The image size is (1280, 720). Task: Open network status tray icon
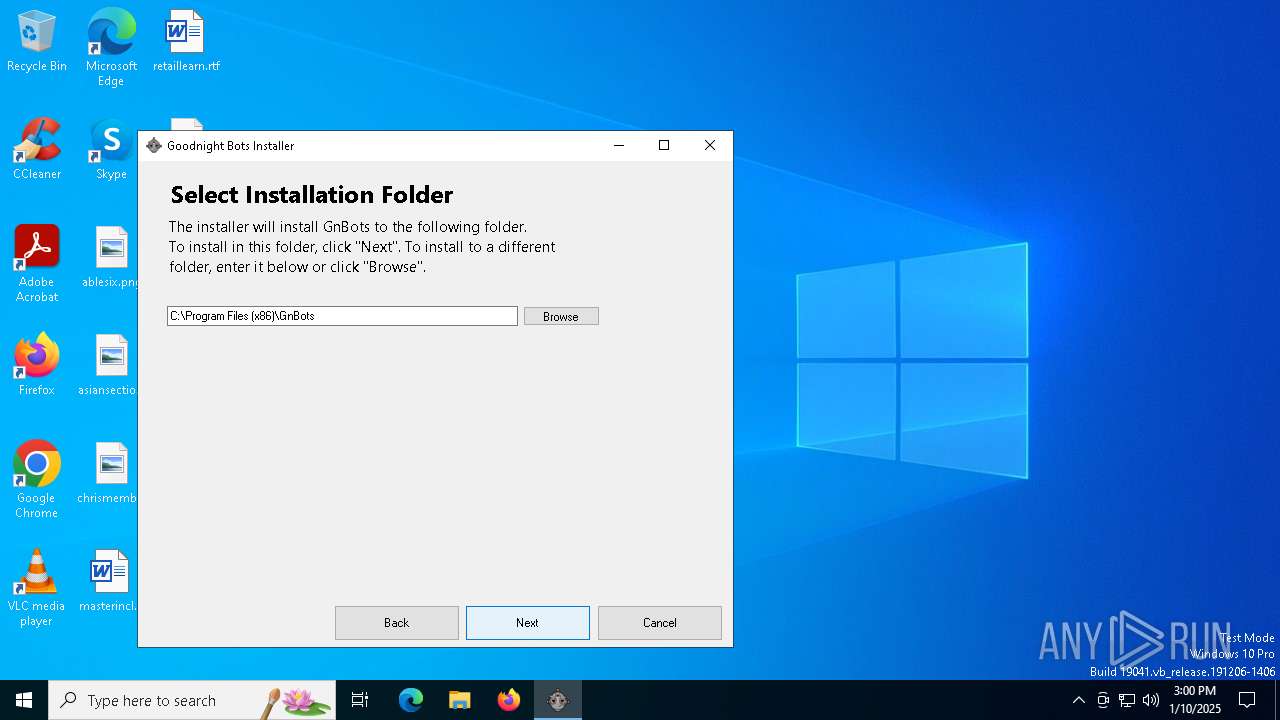[x=1127, y=700]
